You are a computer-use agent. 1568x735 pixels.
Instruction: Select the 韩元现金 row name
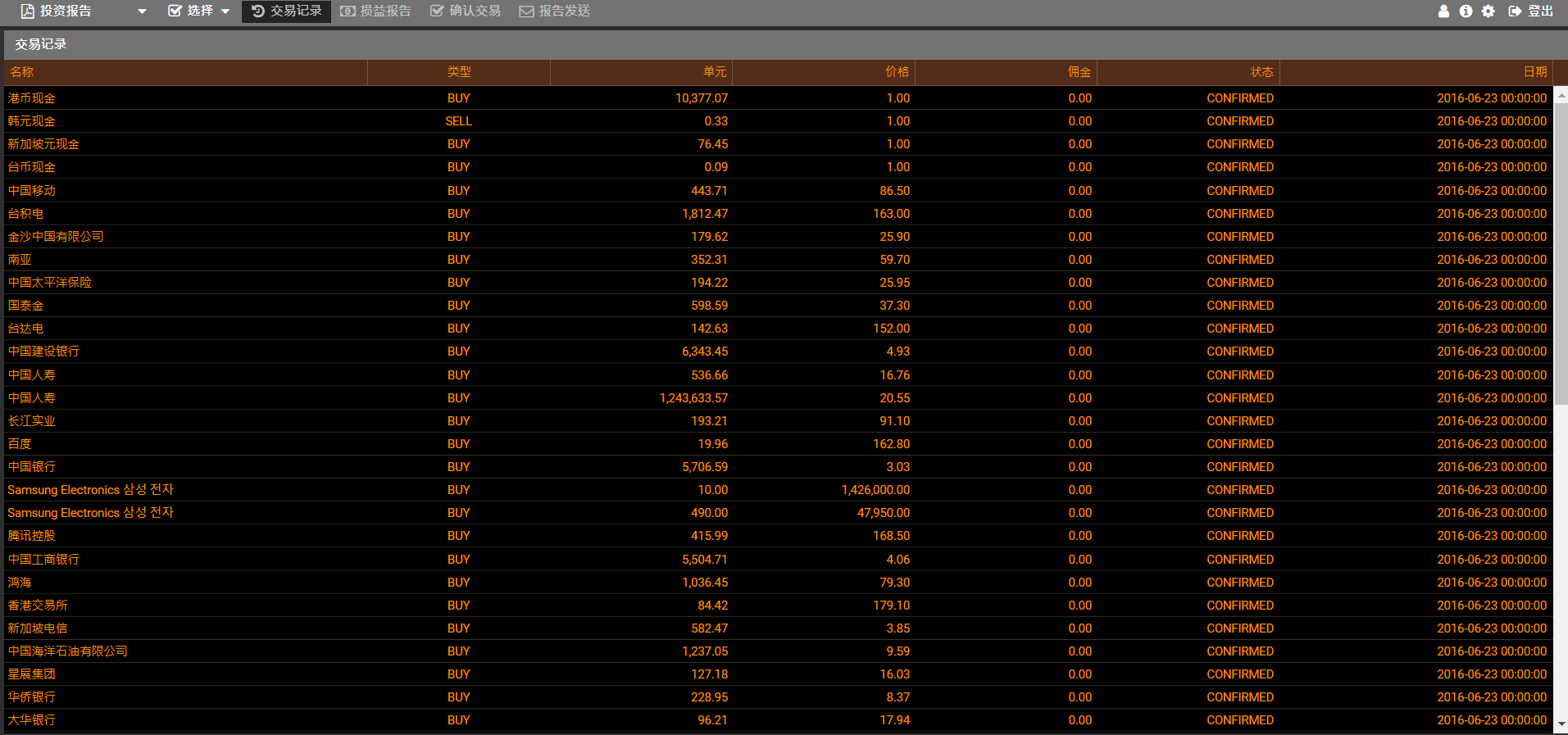pos(32,121)
